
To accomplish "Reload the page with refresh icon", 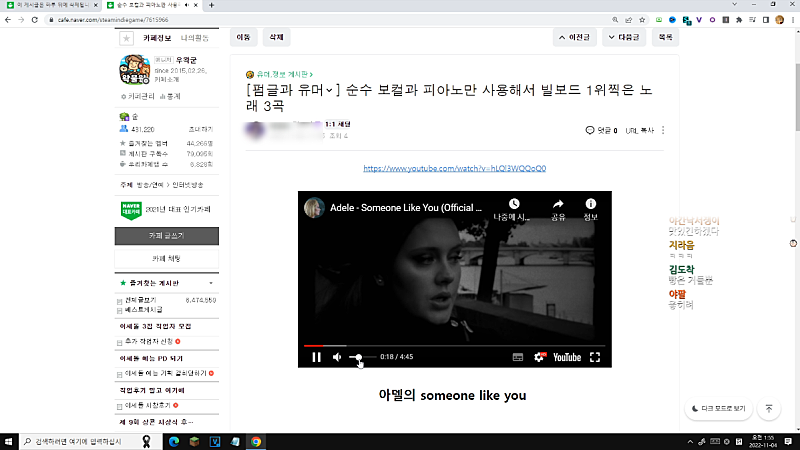I will click(35, 20).
